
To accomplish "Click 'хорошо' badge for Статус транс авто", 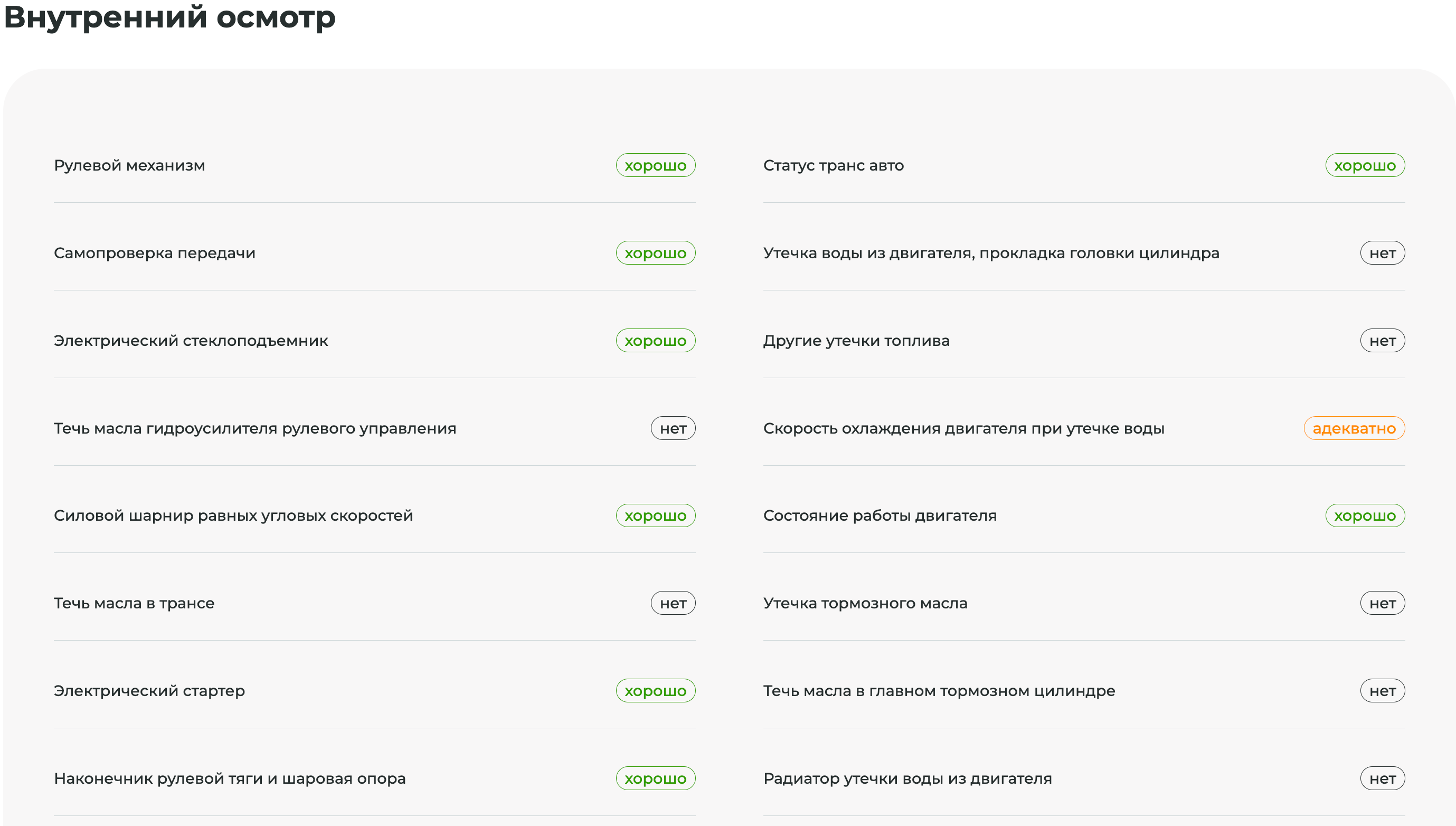I will tap(1364, 165).
